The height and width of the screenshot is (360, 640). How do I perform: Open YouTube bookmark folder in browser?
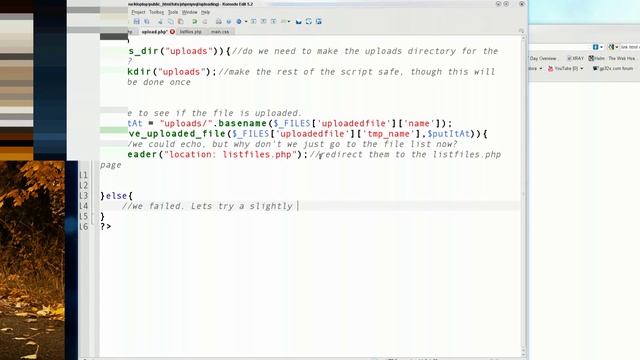coord(565,69)
